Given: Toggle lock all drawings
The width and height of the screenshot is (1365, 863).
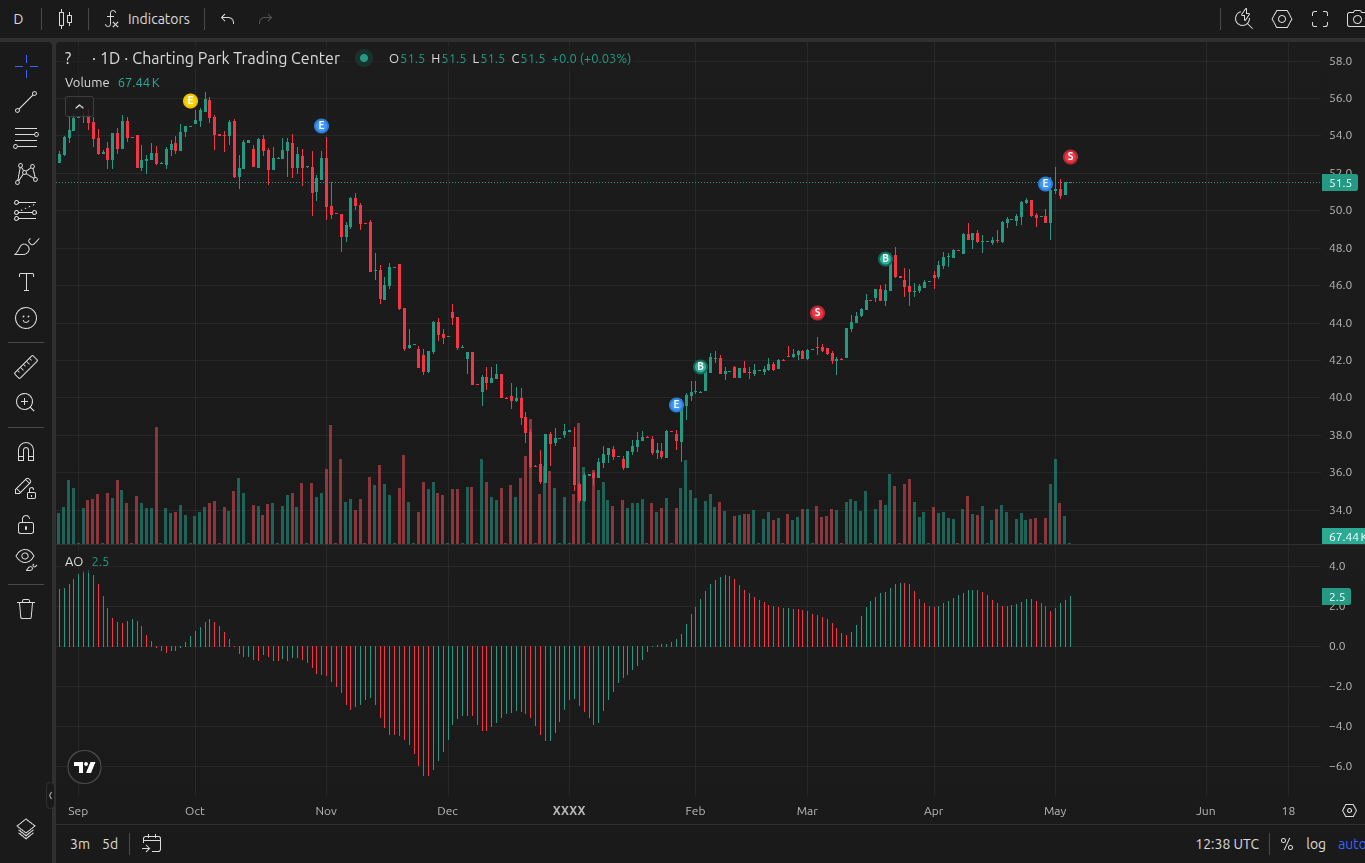Looking at the screenshot, I should tap(26, 524).
